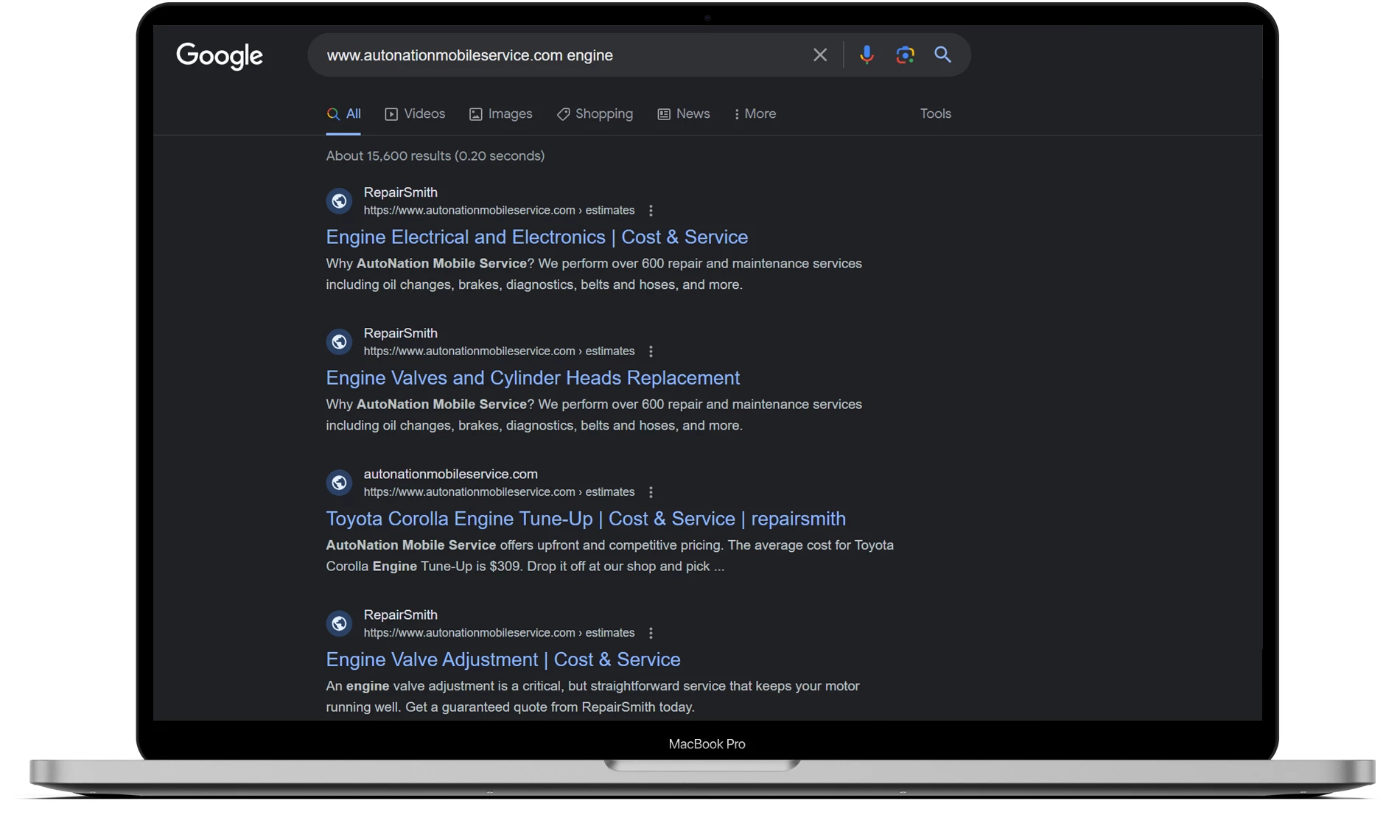Click RepairSmith site name above Engine Valves result
The height and width of the screenshot is (840, 1400).
pos(401,333)
